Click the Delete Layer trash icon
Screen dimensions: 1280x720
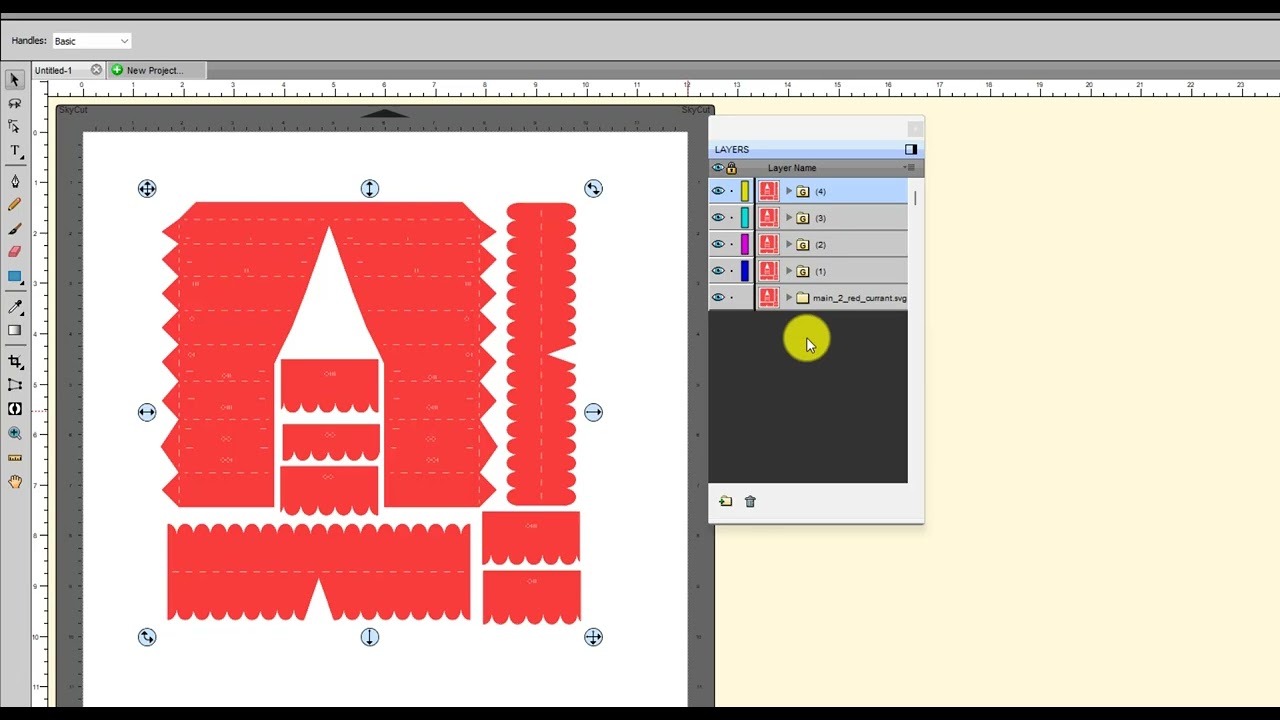750,501
